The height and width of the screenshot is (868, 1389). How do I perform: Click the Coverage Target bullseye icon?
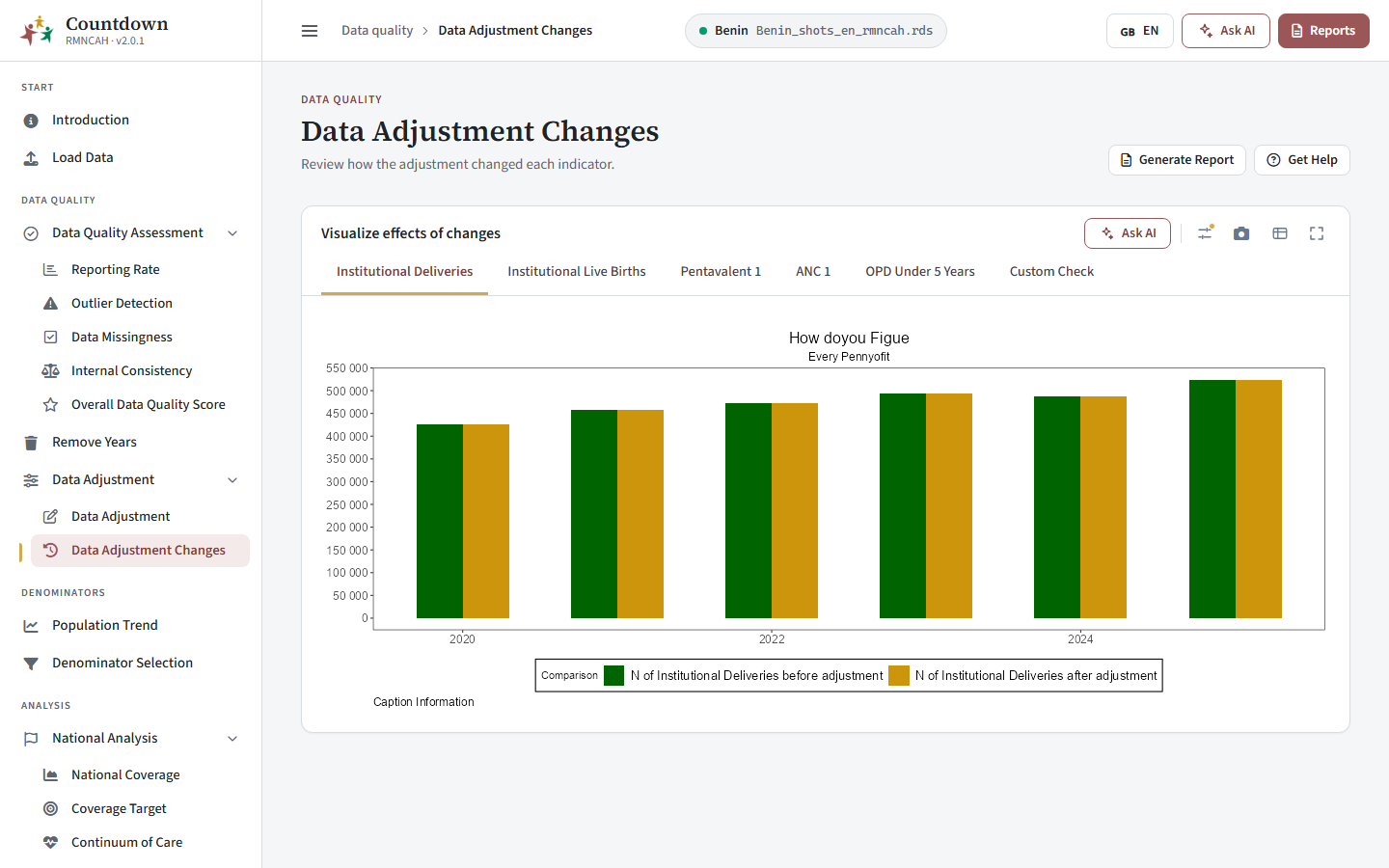pyautogui.click(x=50, y=809)
